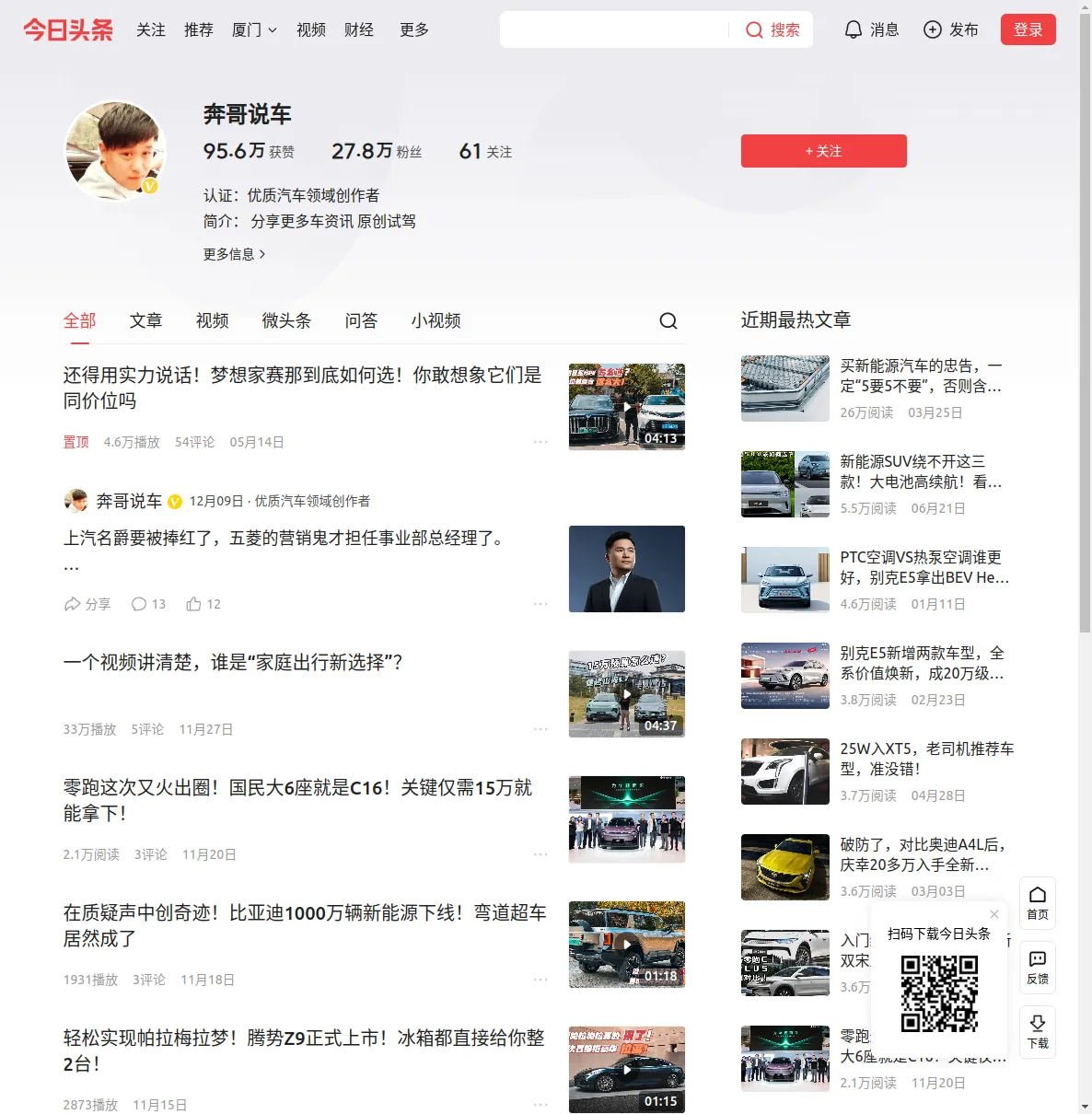Click small author avatar beside 奔哥说车 post

[76, 501]
